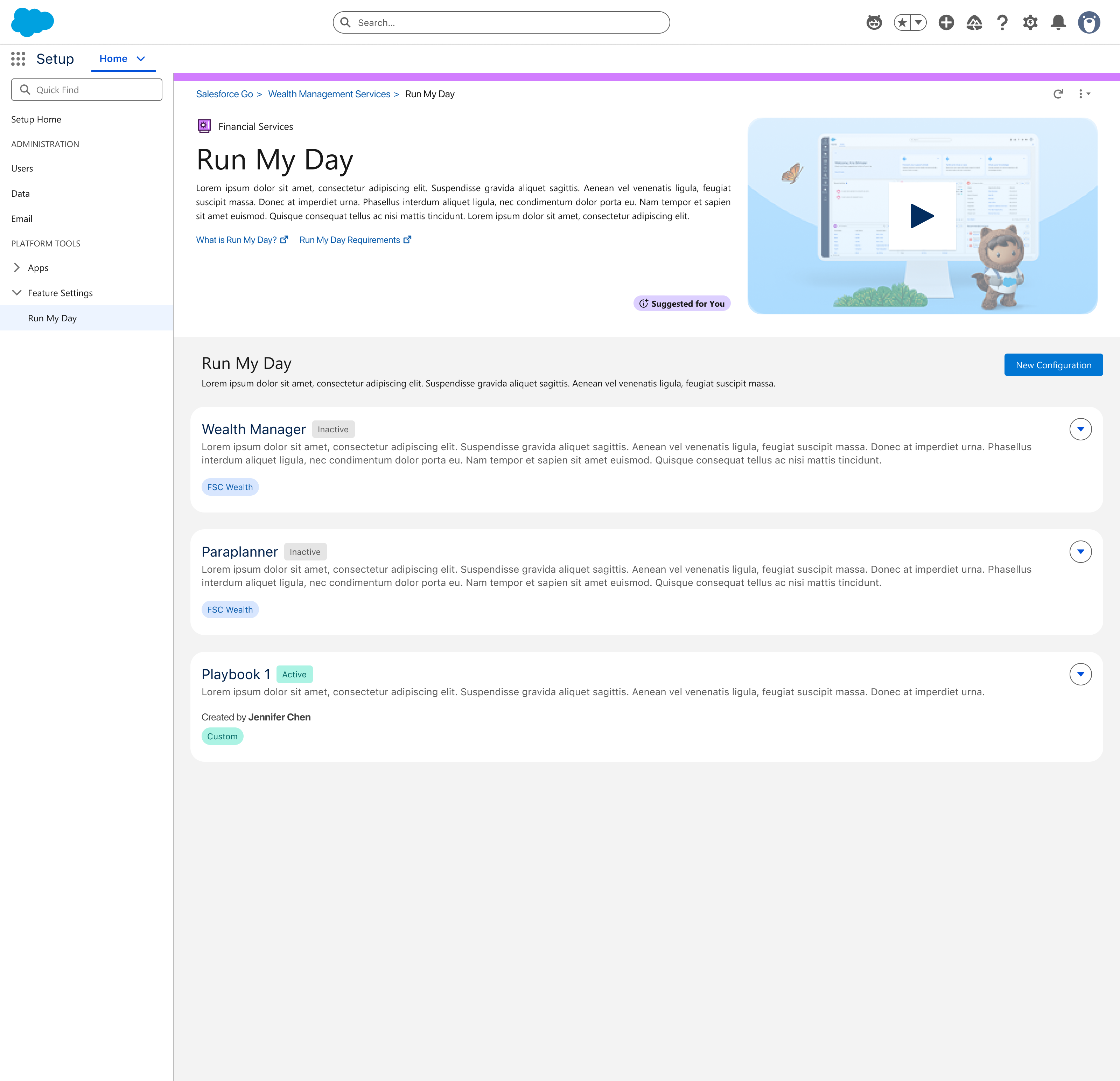Open the setup gear icon
The width and height of the screenshot is (1120, 1081).
pos(1030,22)
